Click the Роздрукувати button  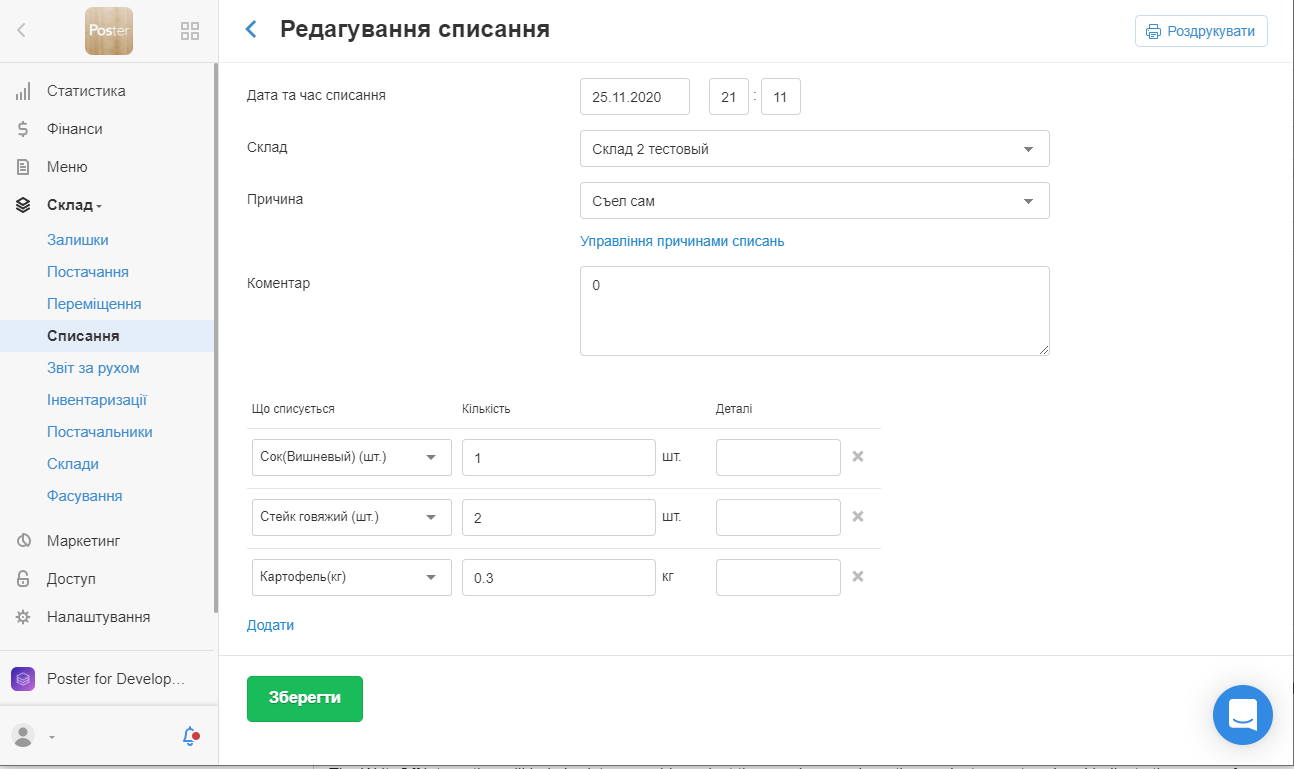coord(1201,31)
